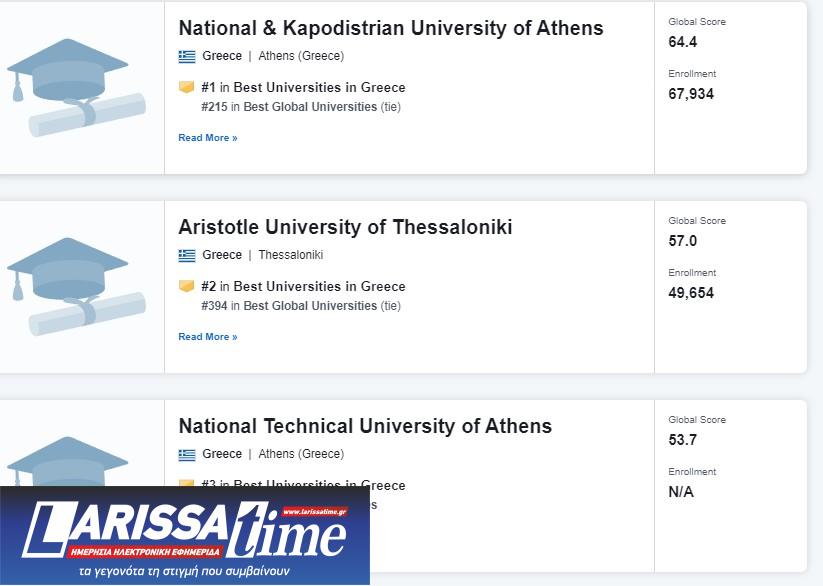Open #215 Best Global Universities ranking link

310,107
